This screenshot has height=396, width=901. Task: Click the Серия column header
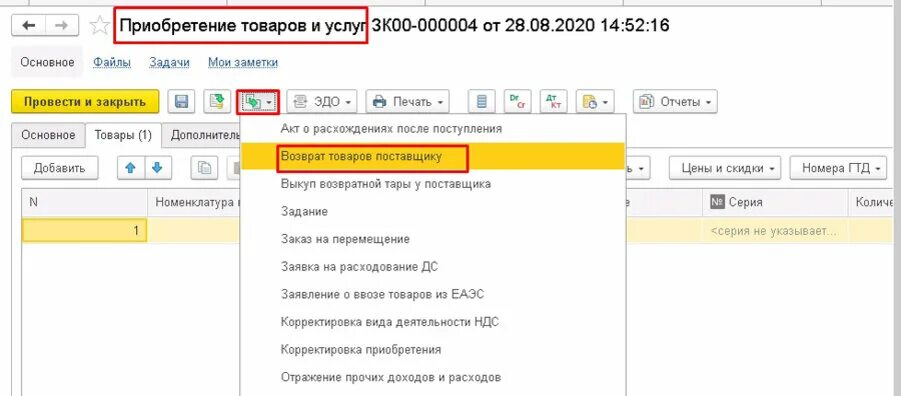(775, 202)
